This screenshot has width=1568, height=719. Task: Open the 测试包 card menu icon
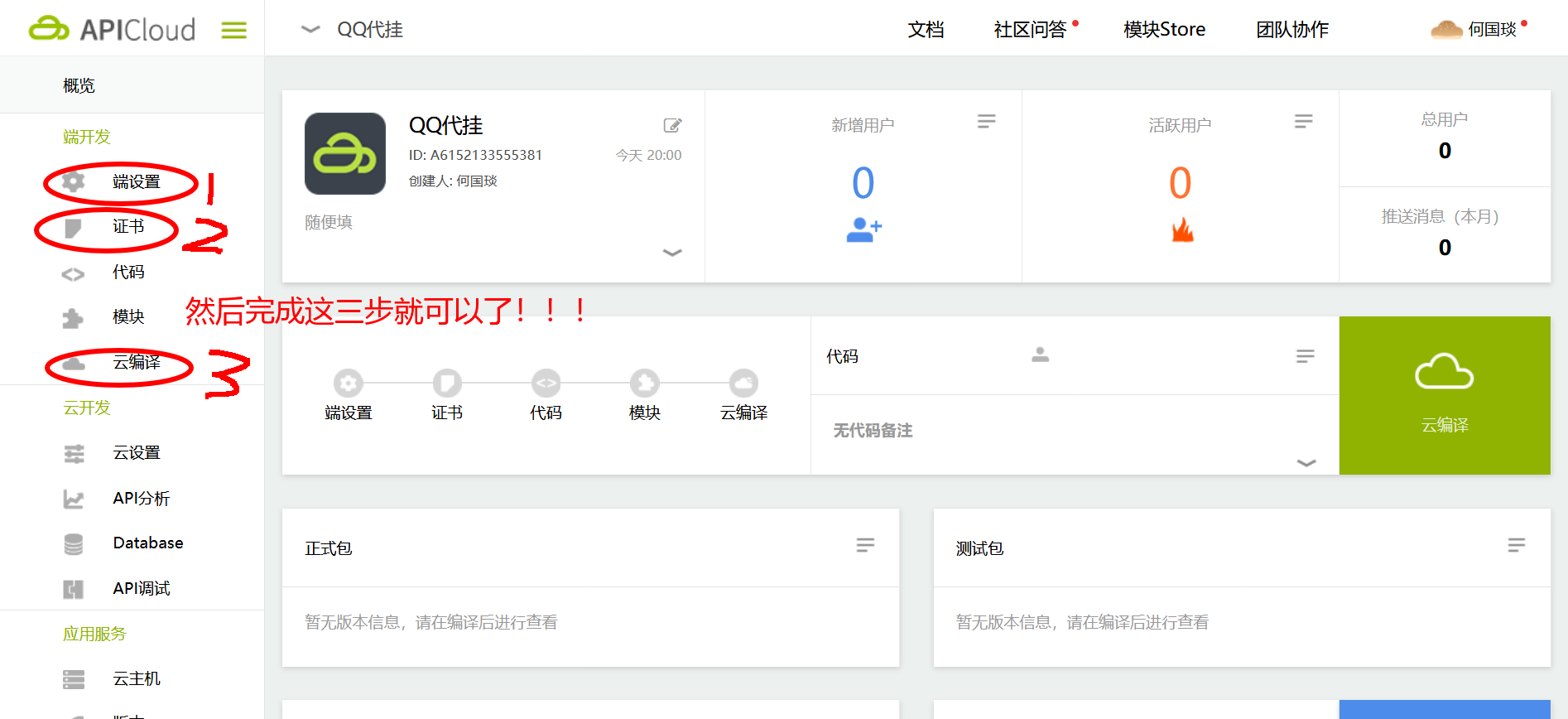click(1516, 545)
